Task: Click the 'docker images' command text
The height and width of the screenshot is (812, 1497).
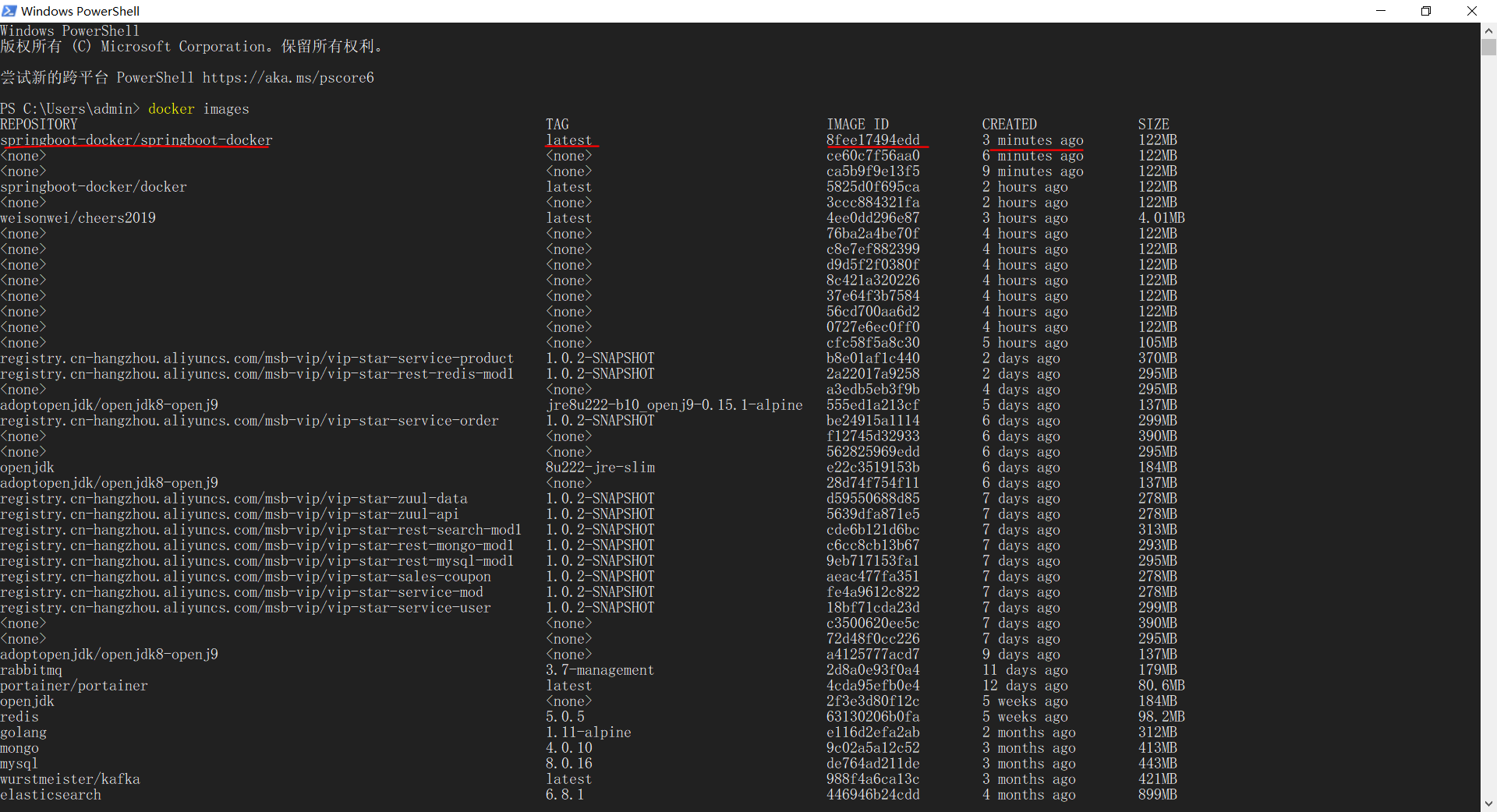Action: coord(199,109)
